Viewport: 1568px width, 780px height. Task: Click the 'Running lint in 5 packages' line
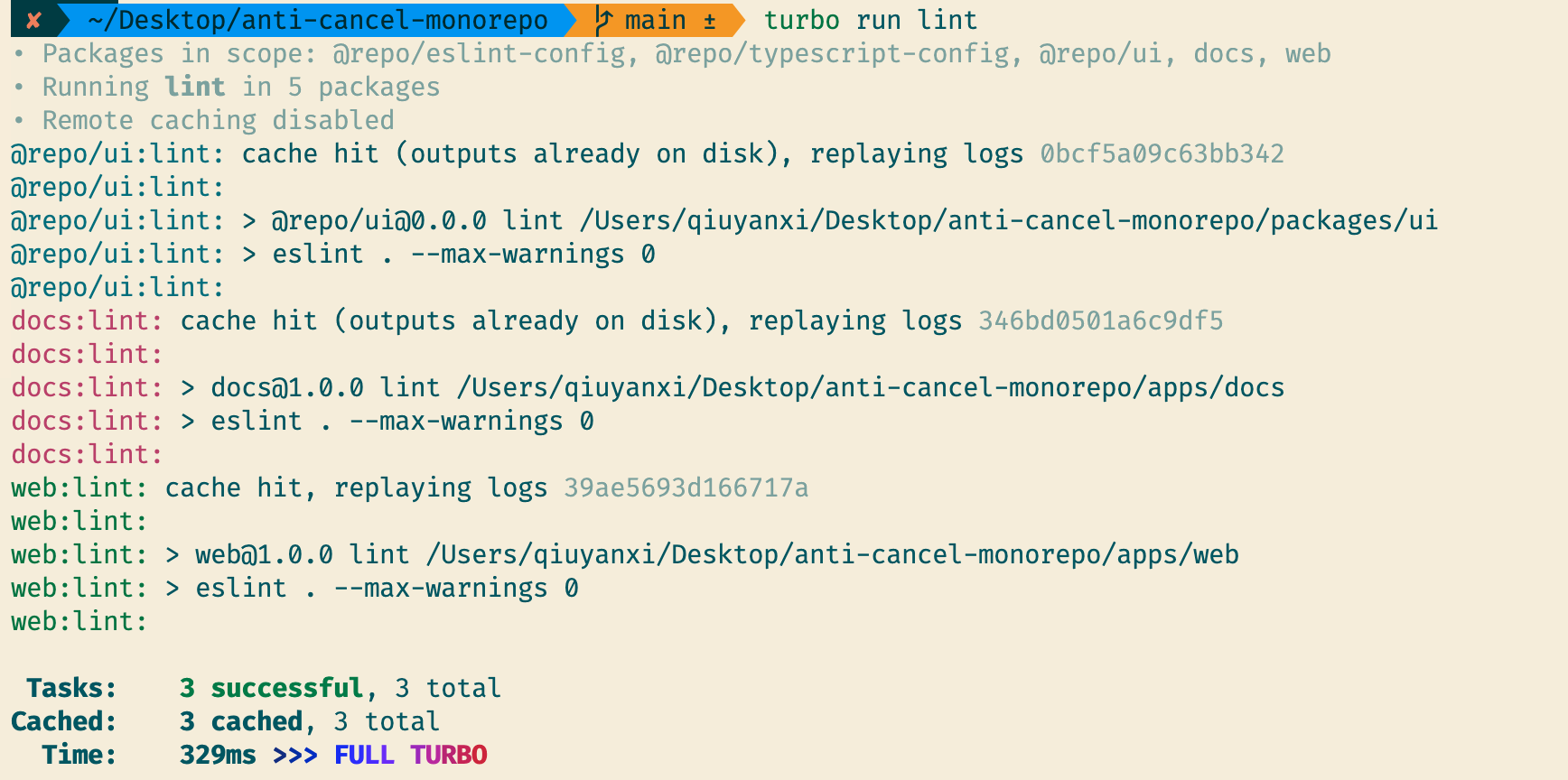227,88
